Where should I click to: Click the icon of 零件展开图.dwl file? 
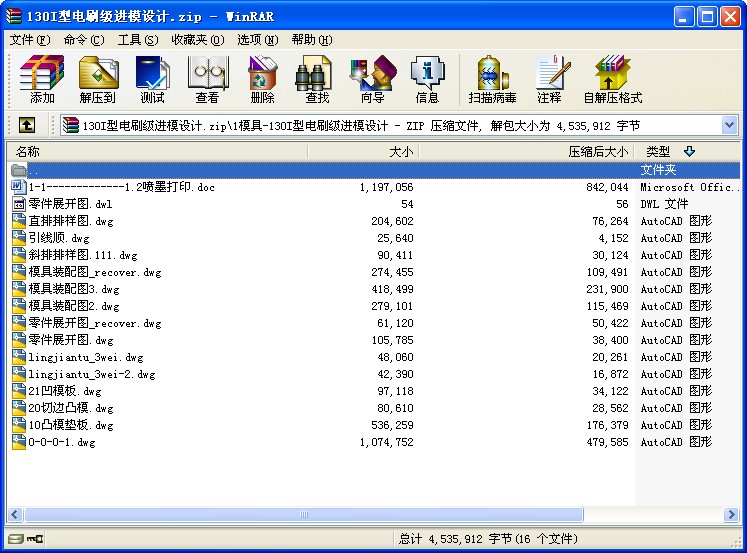pyautogui.click(x=19, y=204)
